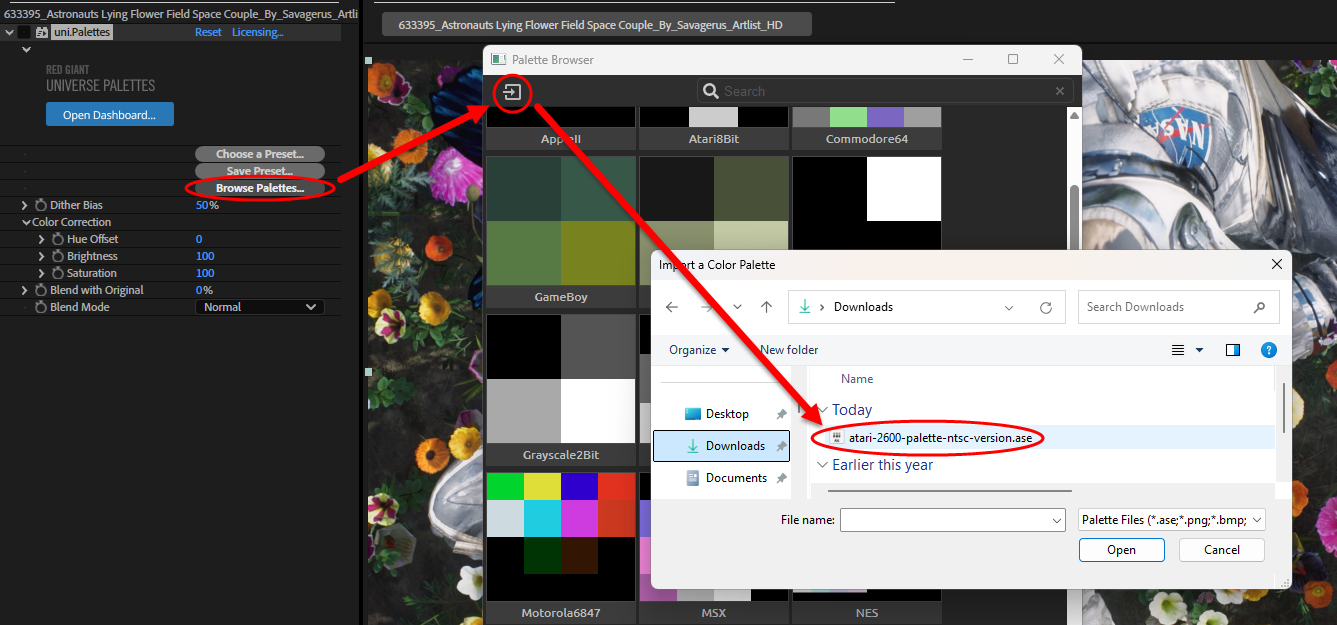Open the Blend Mode dropdown set to Normal
Screen dimensions: 1337x625
point(259,307)
